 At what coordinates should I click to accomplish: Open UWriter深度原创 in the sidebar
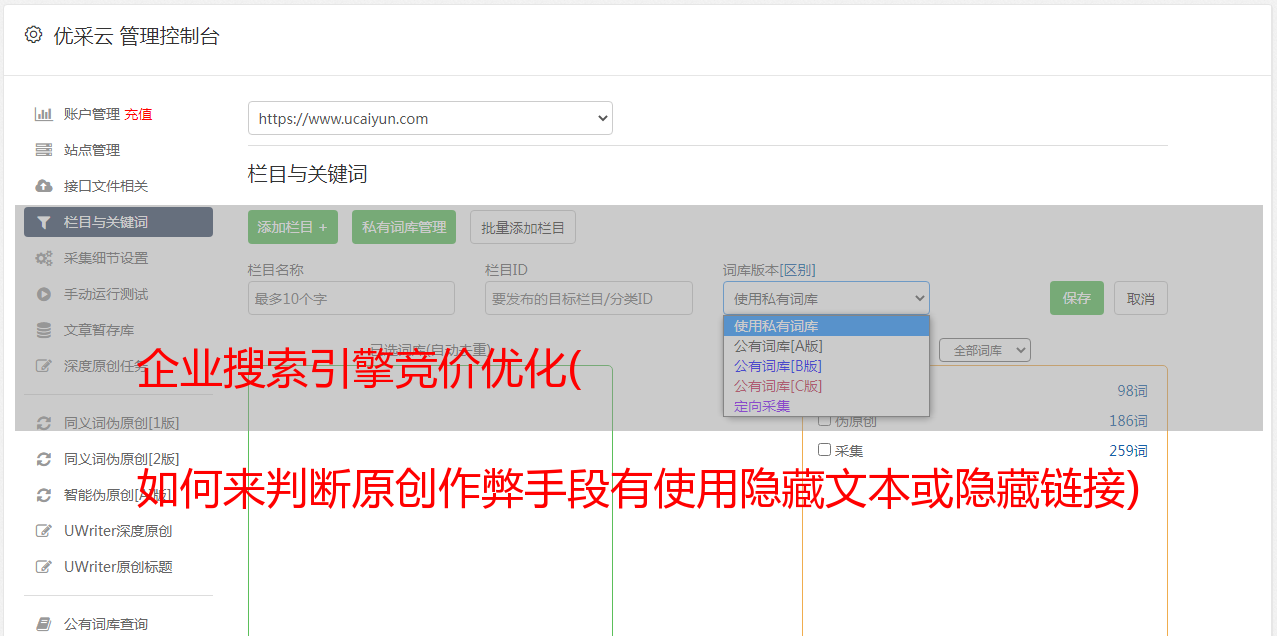point(118,531)
